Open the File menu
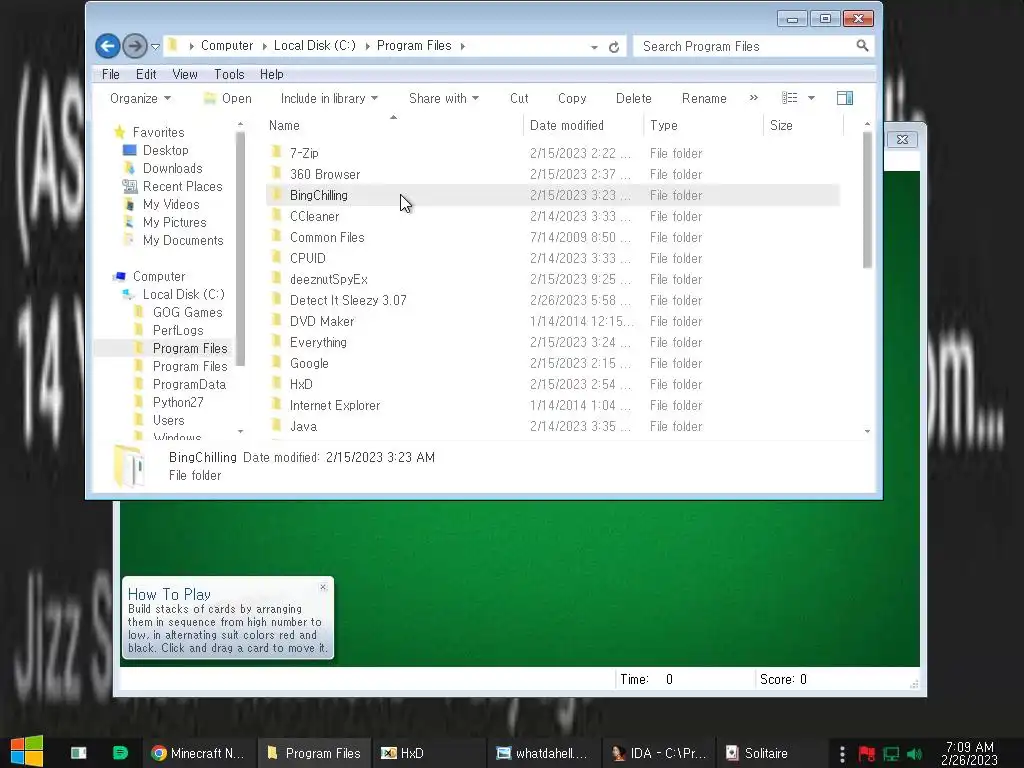The height and width of the screenshot is (768, 1024). pos(110,74)
